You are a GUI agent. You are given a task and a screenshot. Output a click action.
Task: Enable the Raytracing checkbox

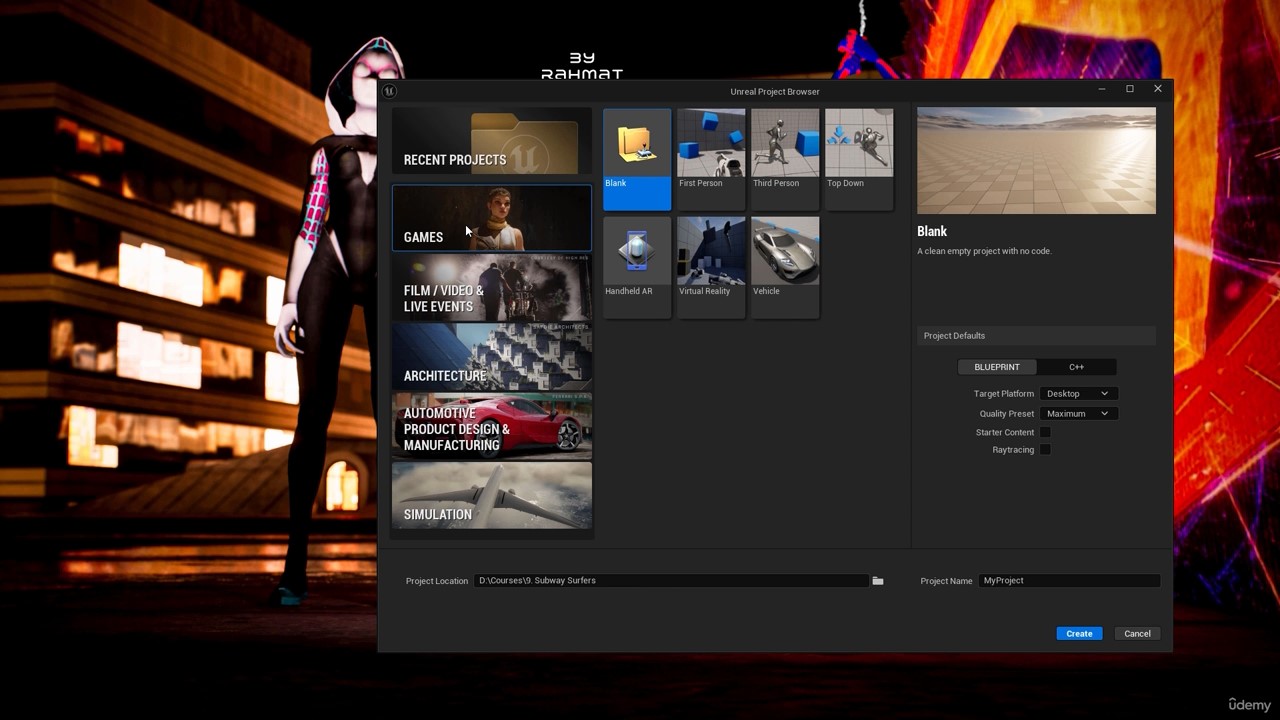point(1045,450)
